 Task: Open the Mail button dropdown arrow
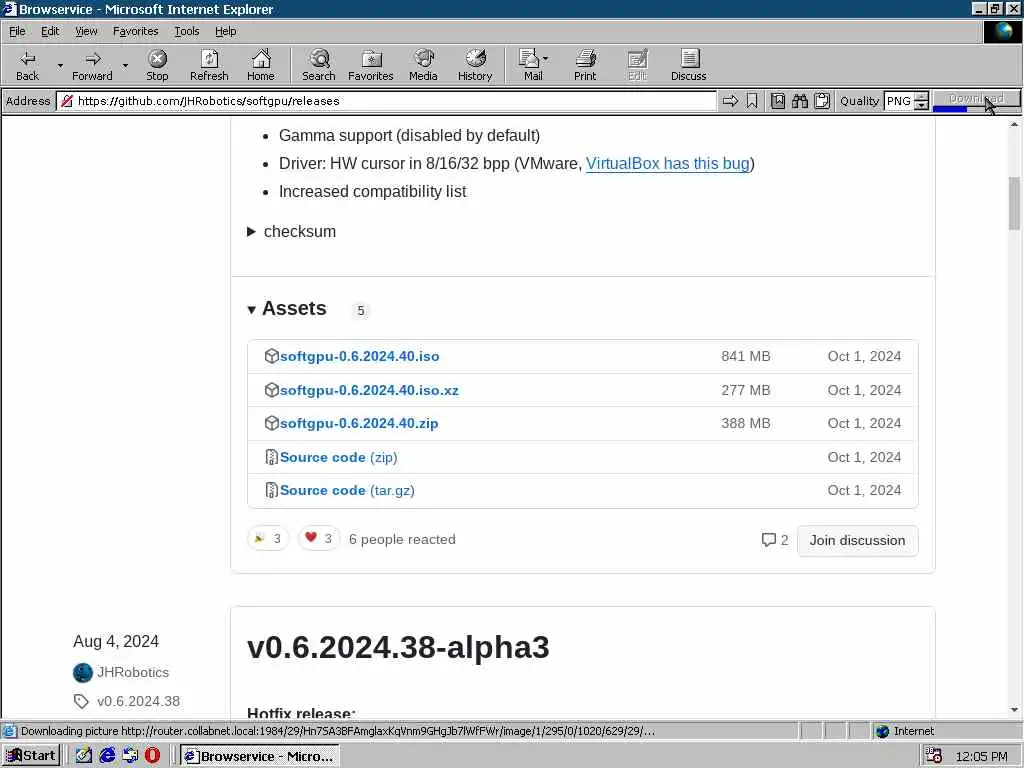(x=546, y=59)
